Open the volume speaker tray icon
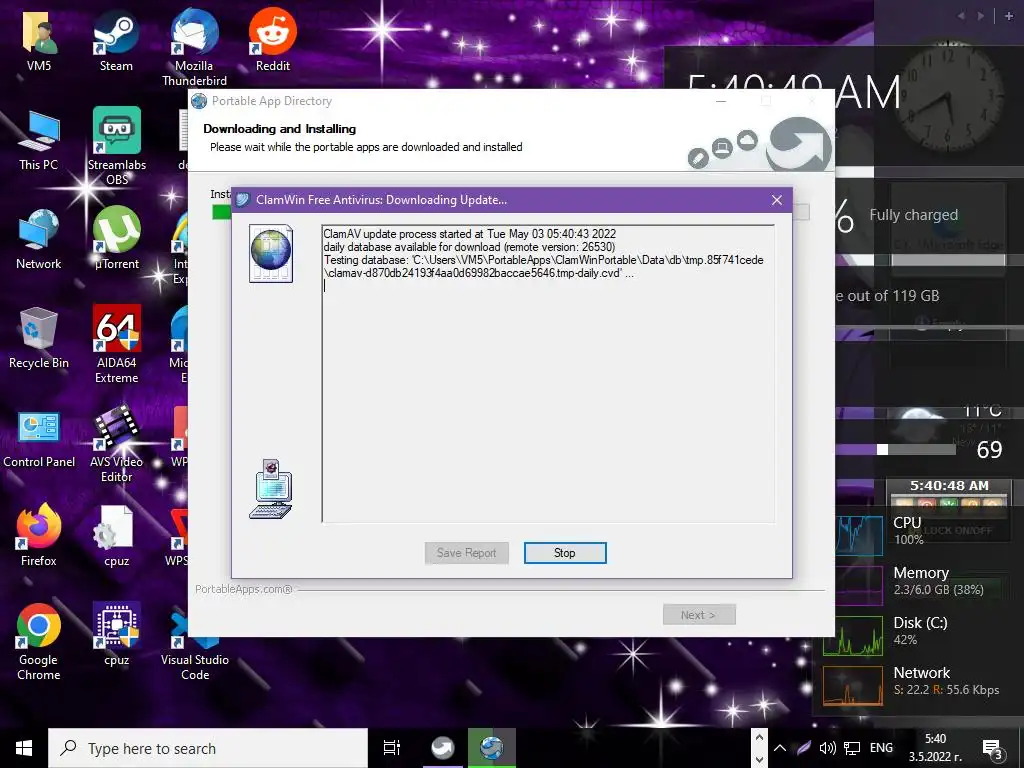The image size is (1024, 768). pyautogui.click(x=827, y=748)
